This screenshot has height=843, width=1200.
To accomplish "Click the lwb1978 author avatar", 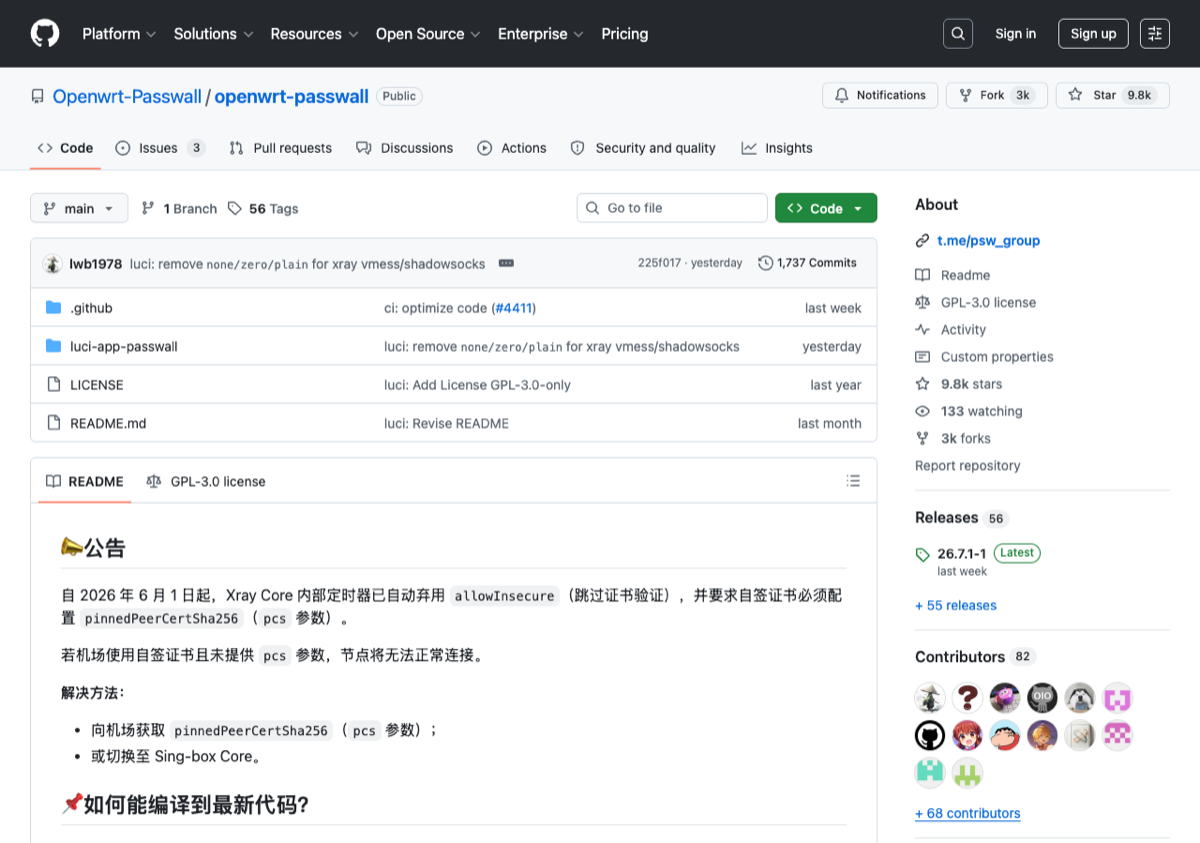I will coord(53,264).
